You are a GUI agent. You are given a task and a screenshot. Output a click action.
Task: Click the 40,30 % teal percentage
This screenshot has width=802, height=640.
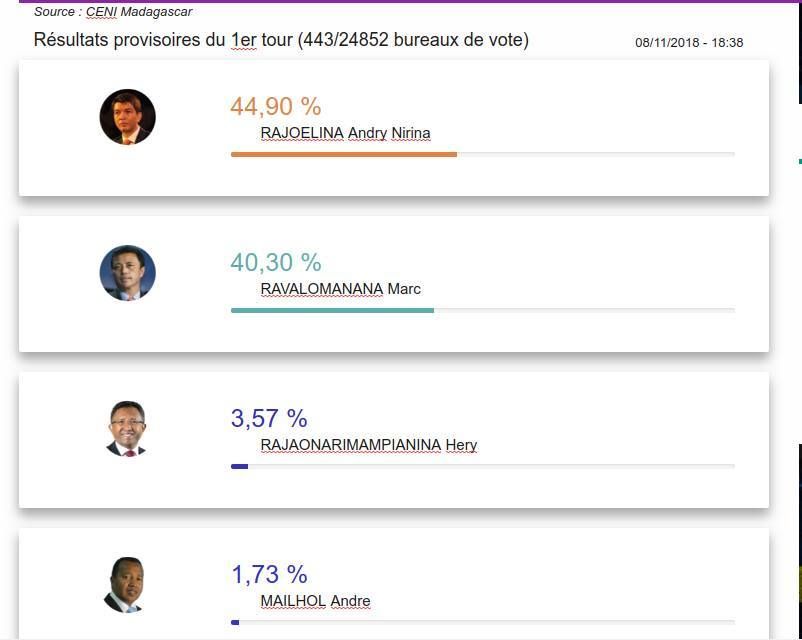click(x=276, y=262)
